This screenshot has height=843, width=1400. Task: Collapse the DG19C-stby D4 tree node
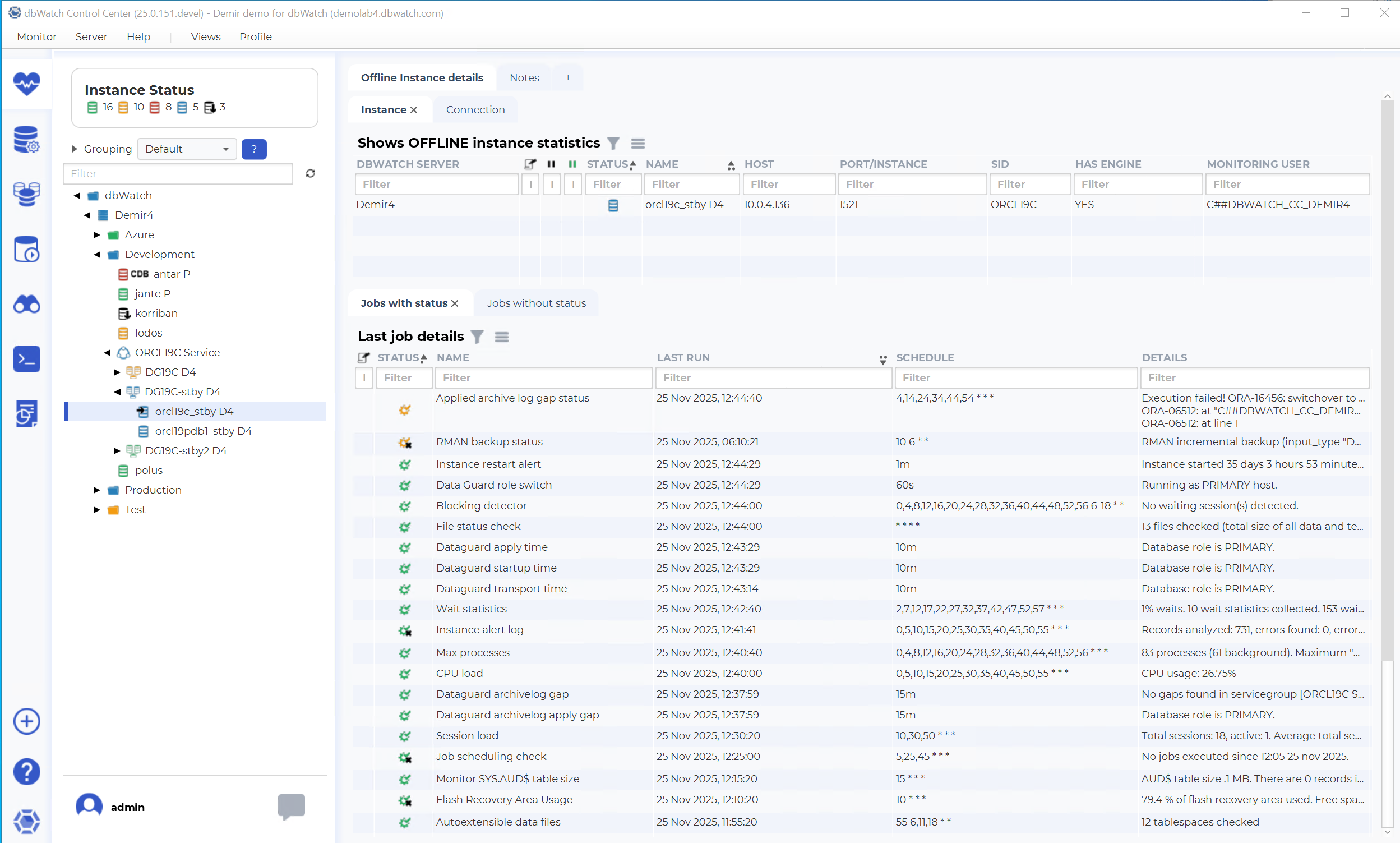point(117,392)
